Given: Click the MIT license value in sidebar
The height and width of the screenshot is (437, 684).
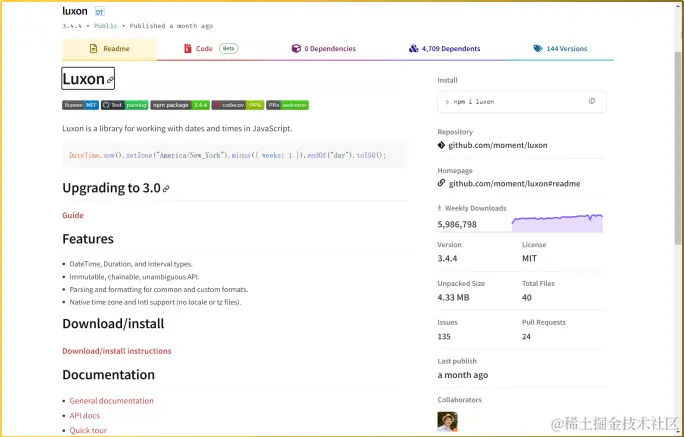Looking at the screenshot, I should [x=530, y=259].
